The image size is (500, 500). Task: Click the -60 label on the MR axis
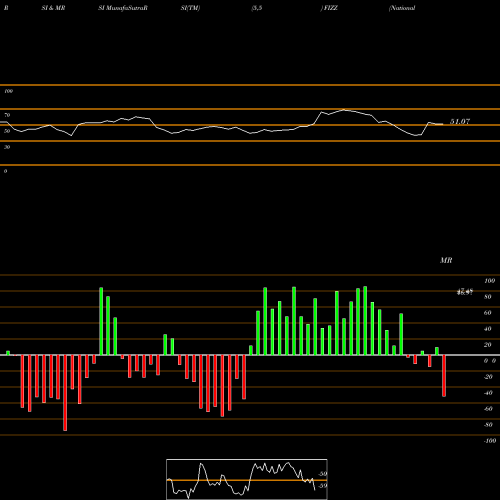[488, 409]
